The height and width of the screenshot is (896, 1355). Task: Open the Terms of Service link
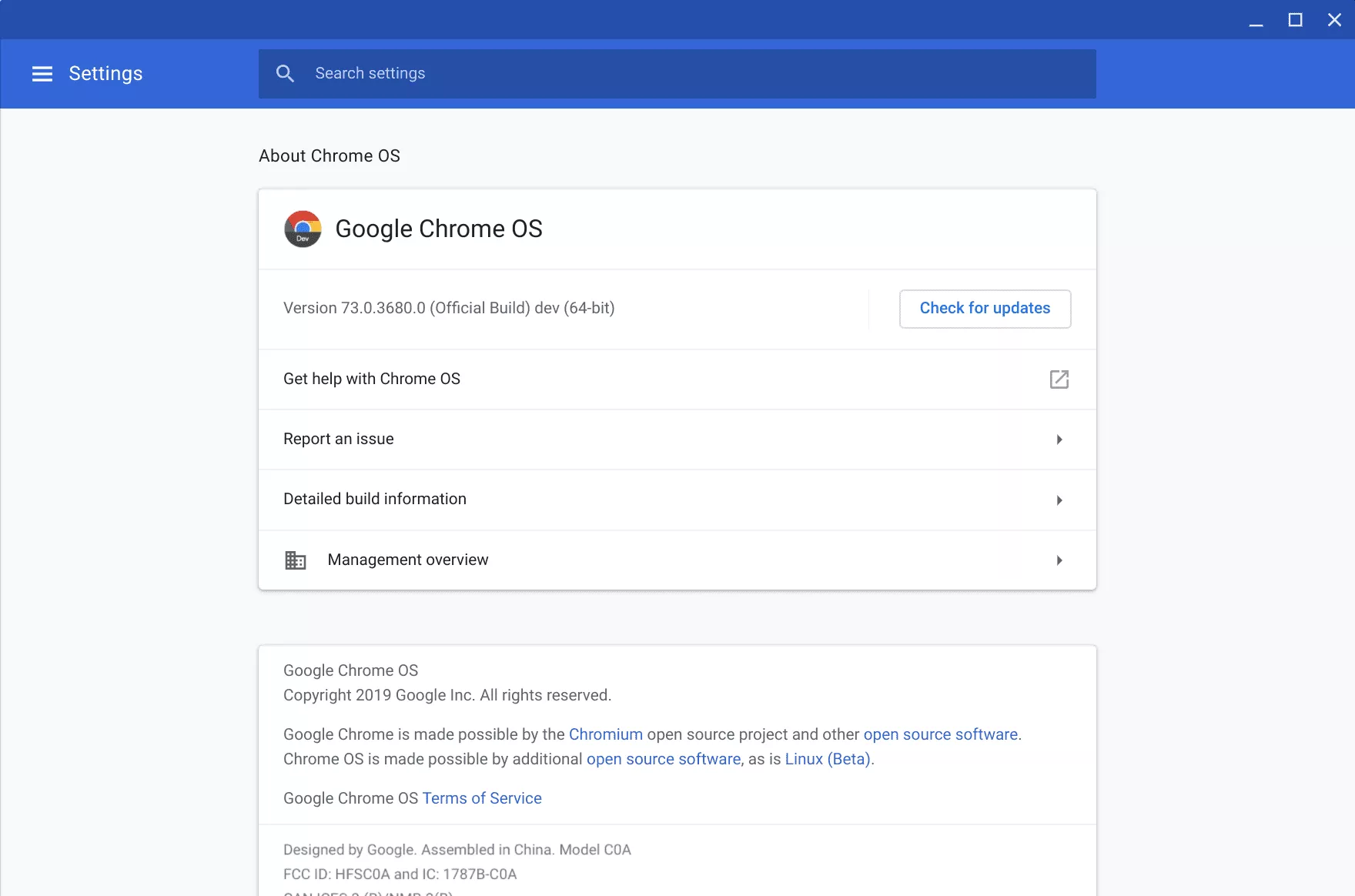click(482, 798)
